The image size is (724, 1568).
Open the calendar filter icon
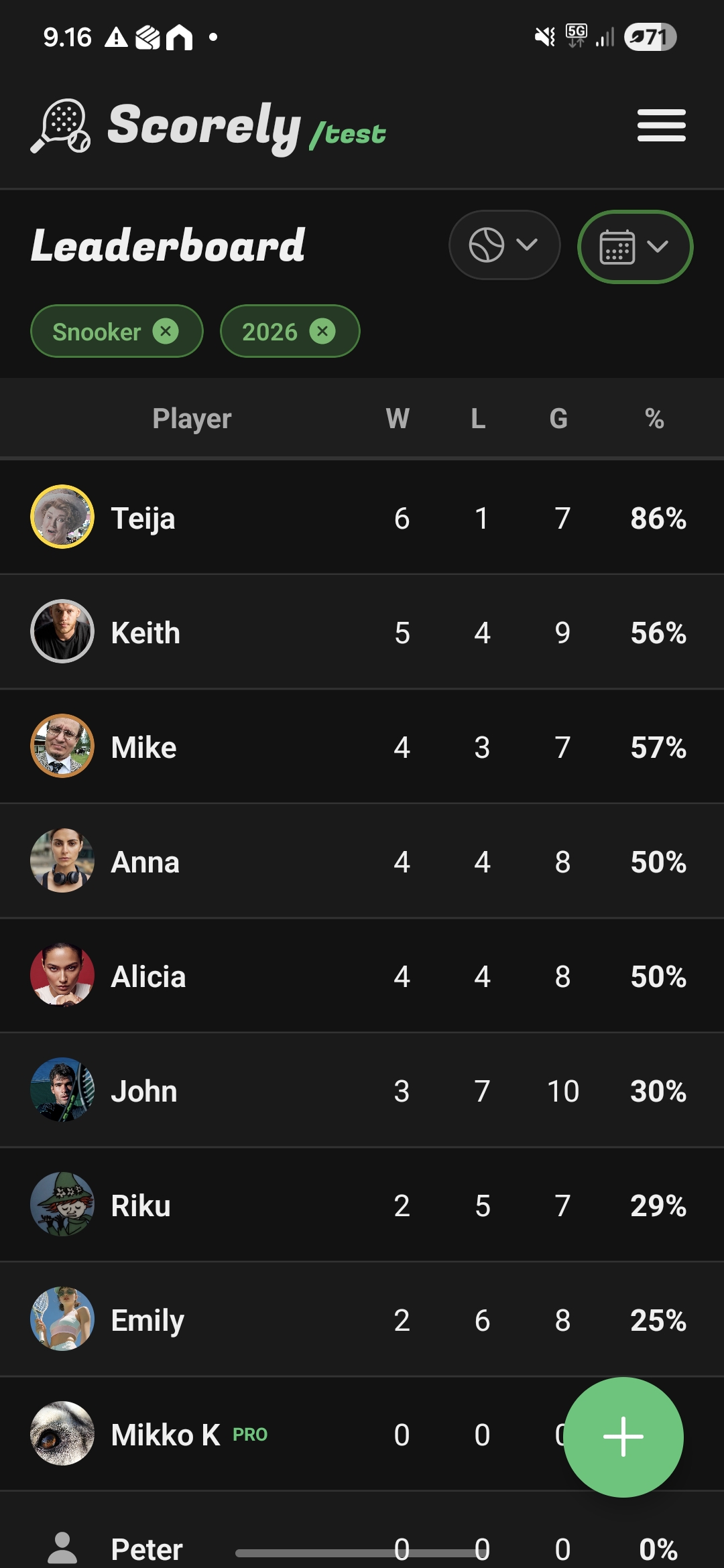point(617,247)
